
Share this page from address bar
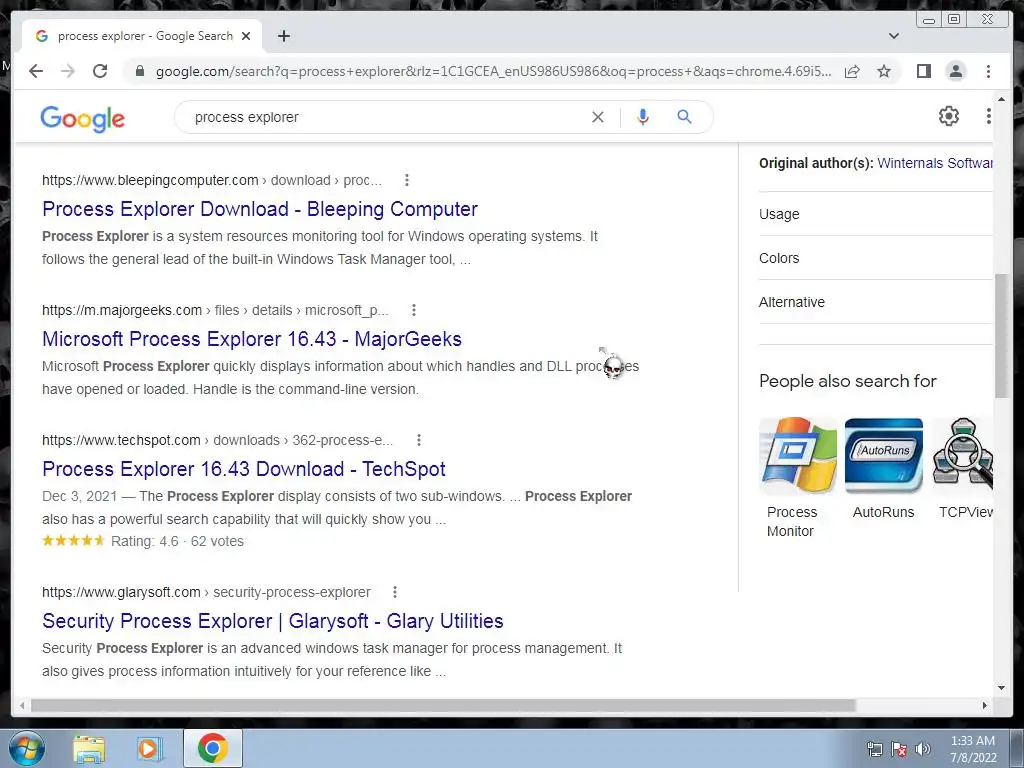[x=852, y=71]
